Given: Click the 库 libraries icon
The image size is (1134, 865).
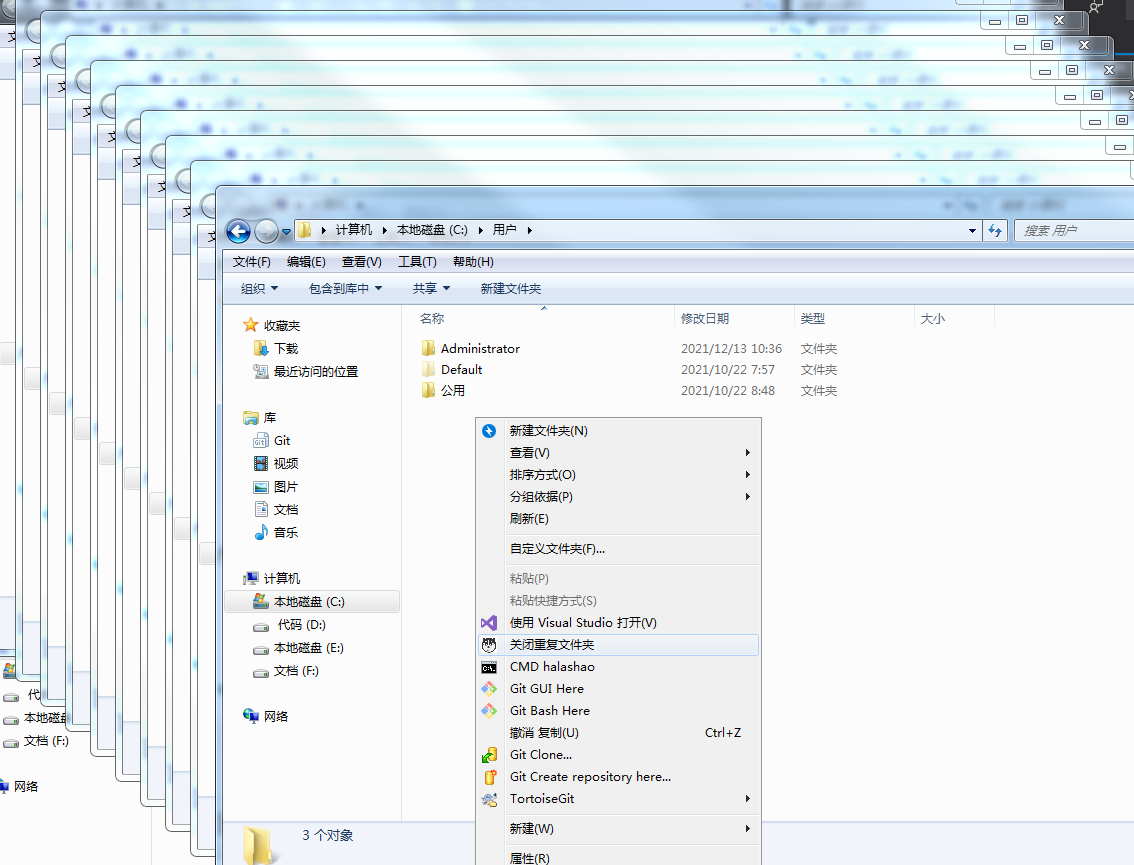Looking at the screenshot, I should pos(251,418).
